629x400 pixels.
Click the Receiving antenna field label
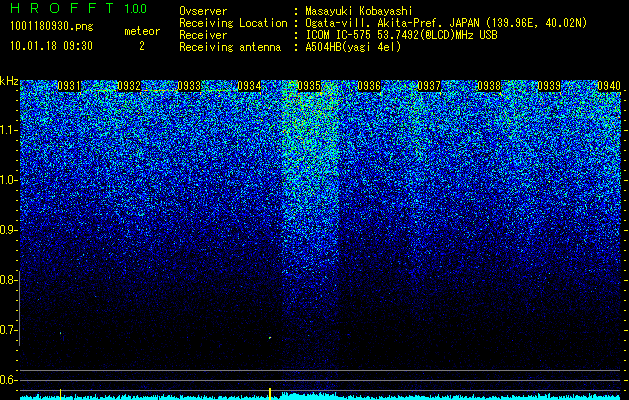coord(230,47)
